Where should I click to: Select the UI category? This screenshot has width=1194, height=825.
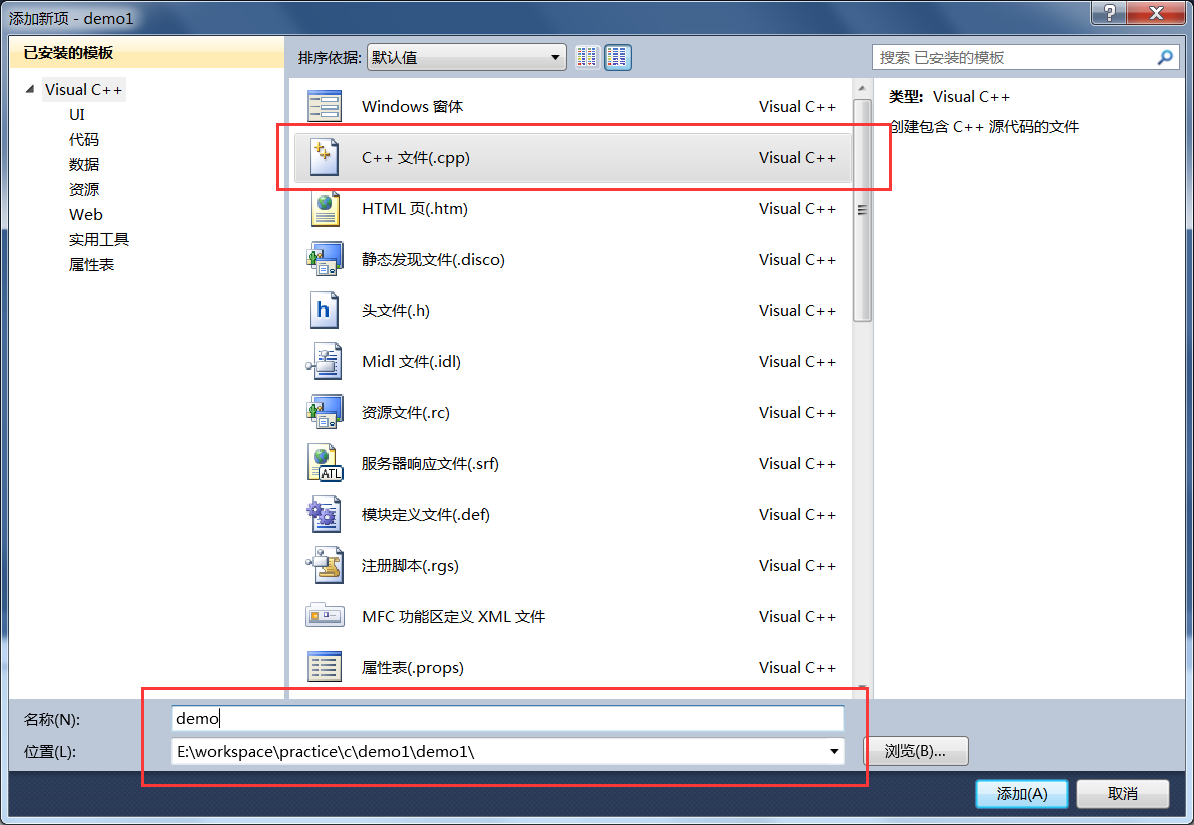coord(77,115)
